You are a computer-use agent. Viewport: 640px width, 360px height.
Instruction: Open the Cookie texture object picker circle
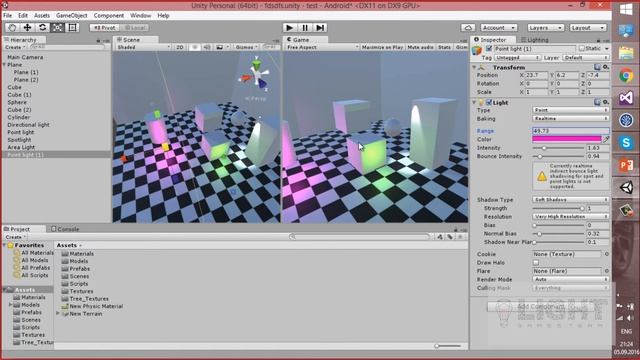pos(607,254)
